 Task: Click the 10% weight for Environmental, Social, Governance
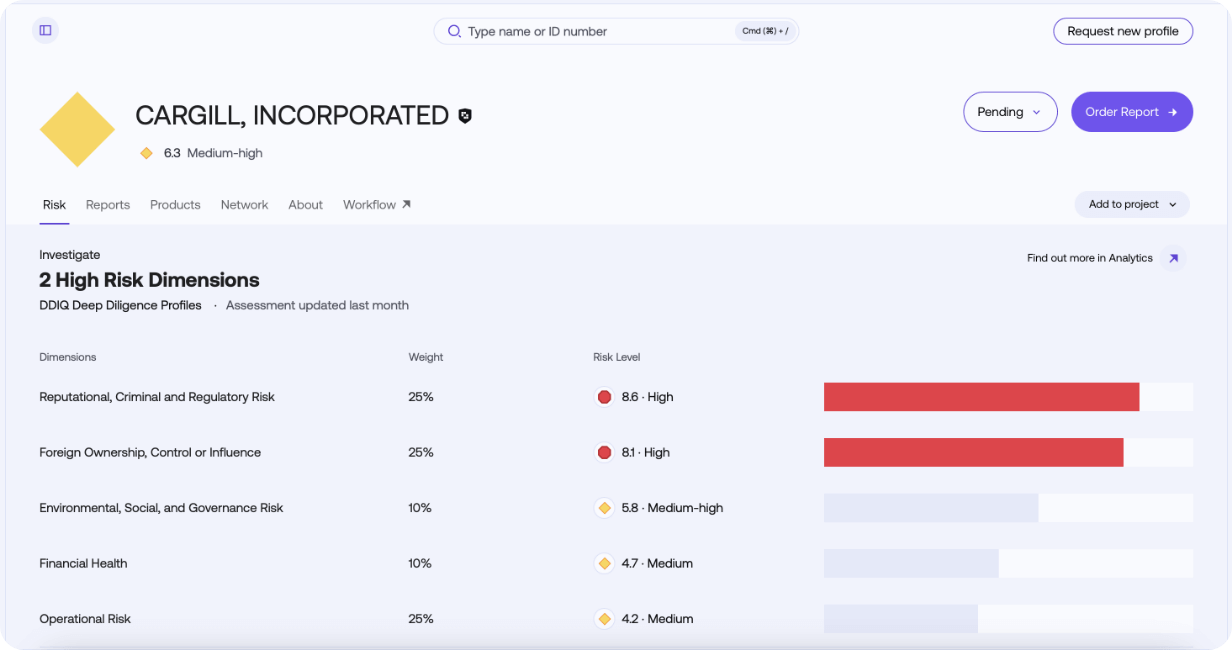pos(420,508)
